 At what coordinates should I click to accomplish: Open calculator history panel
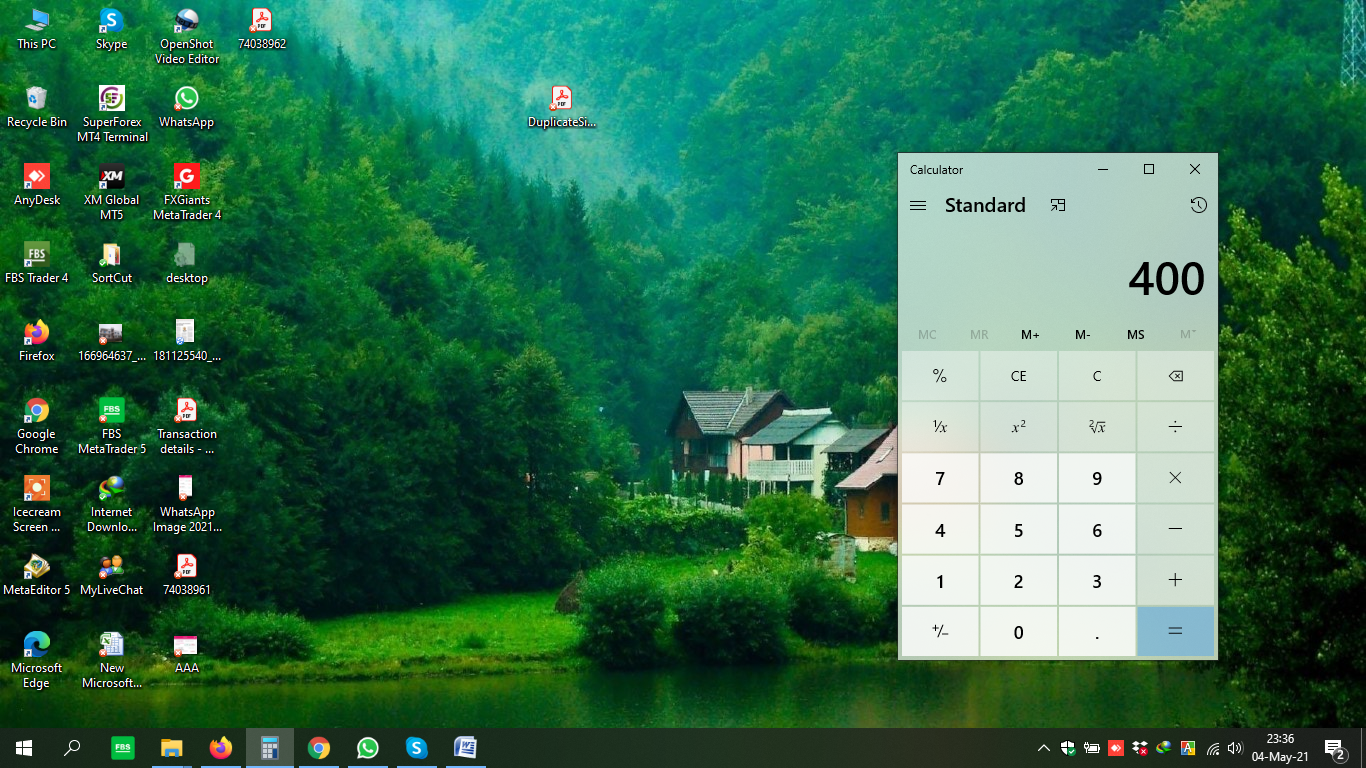coord(1198,205)
